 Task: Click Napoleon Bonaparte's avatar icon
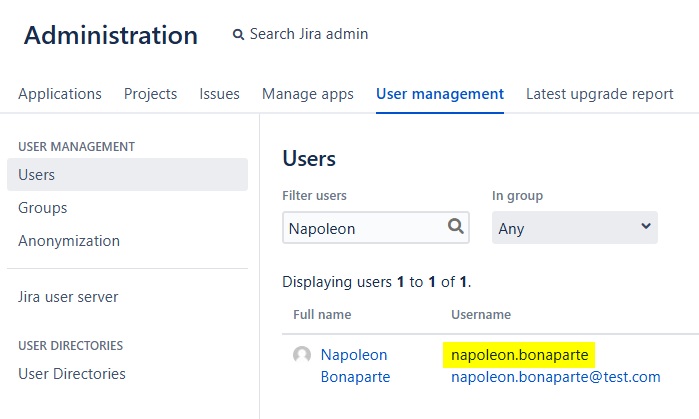tap(302, 355)
